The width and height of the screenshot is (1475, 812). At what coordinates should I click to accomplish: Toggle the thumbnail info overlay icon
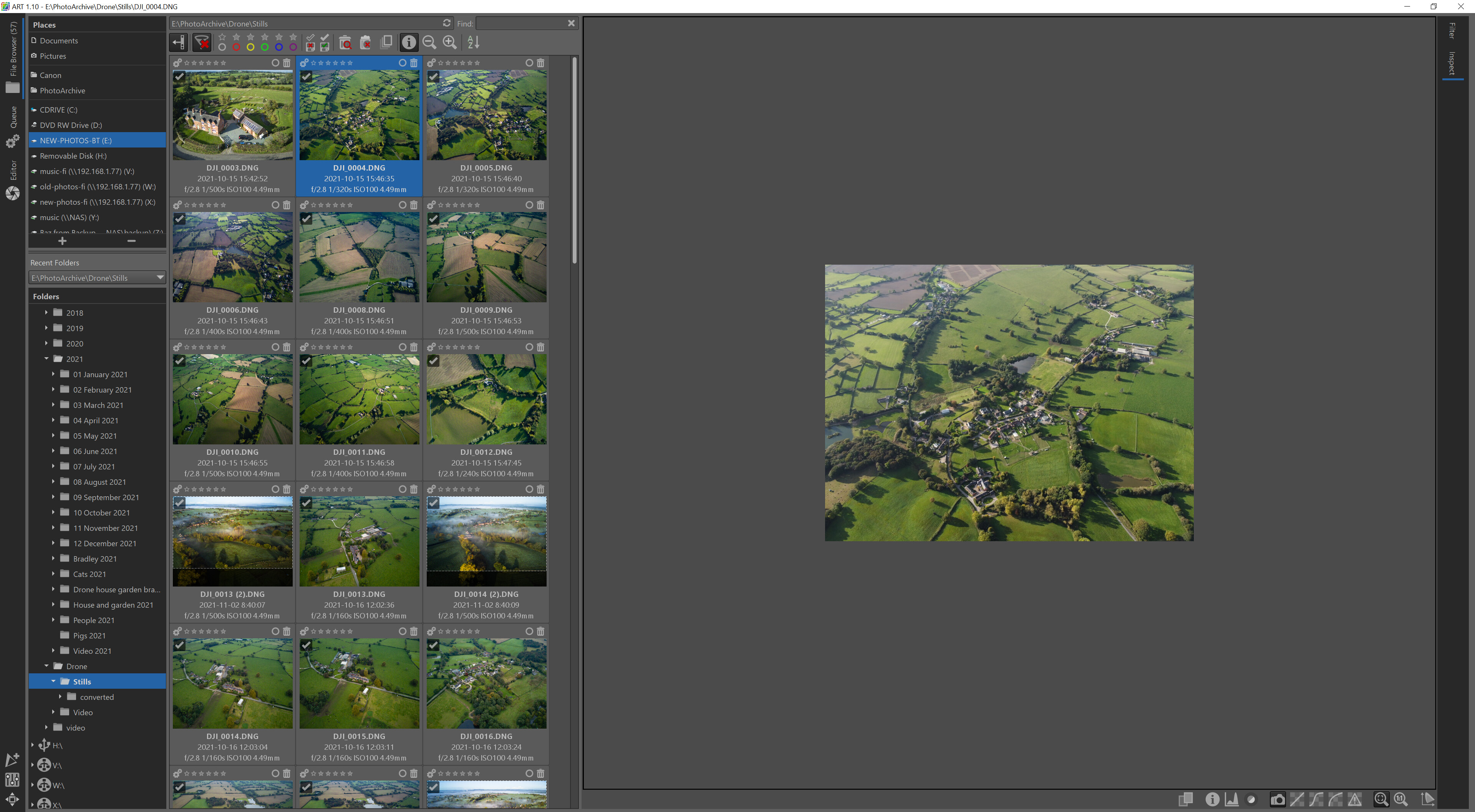tap(408, 42)
